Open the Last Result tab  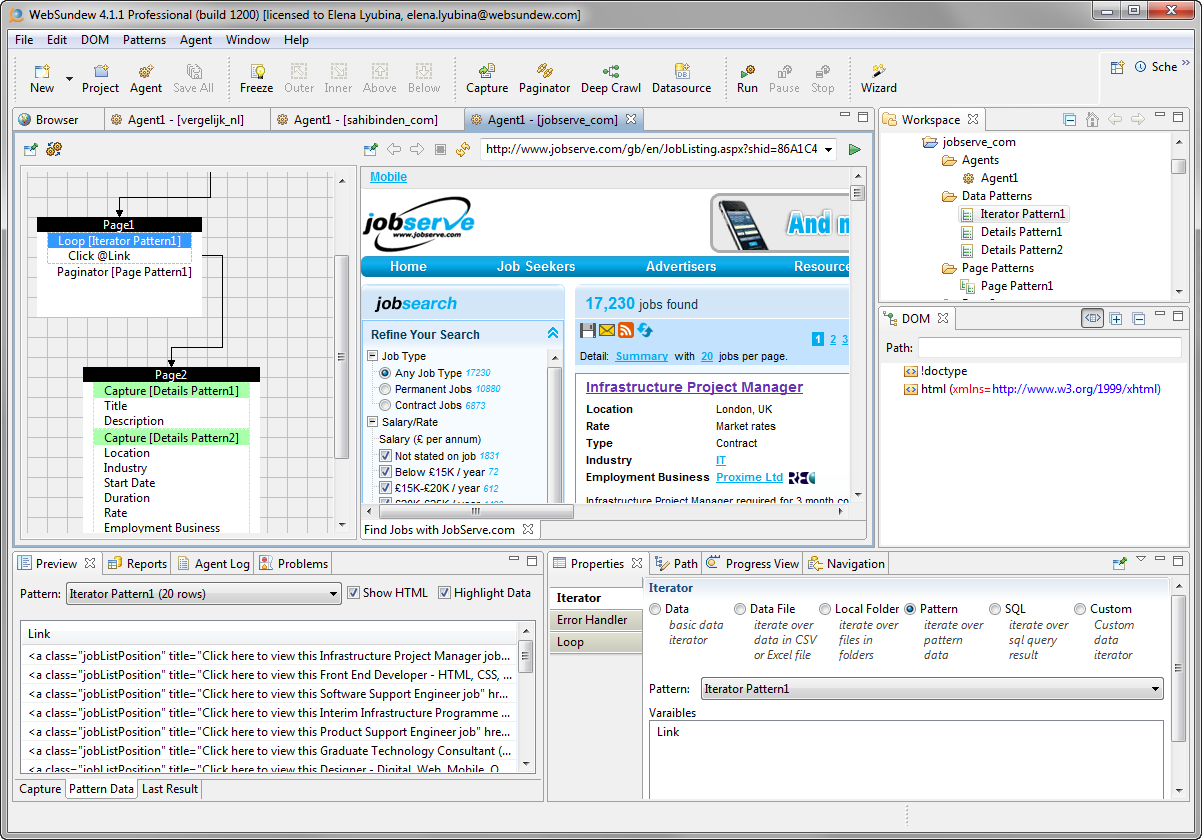click(170, 789)
